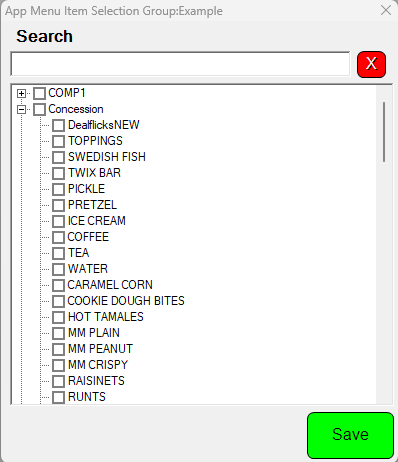Viewport: 398px width, 462px height.
Task: Expand the COMP1 tree node
Action: tap(21, 93)
